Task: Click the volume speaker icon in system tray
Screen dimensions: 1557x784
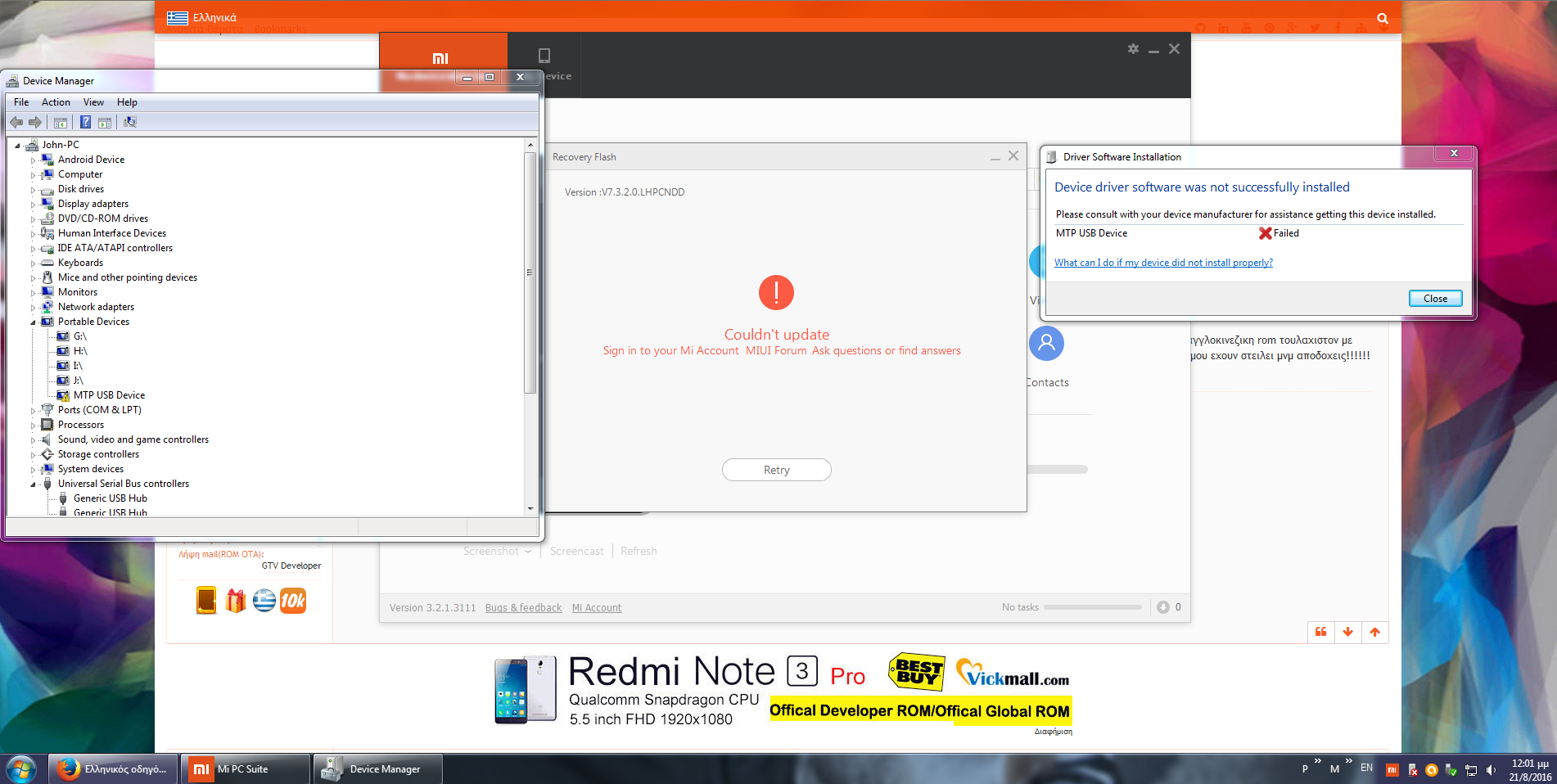Action: pyautogui.click(x=1491, y=770)
